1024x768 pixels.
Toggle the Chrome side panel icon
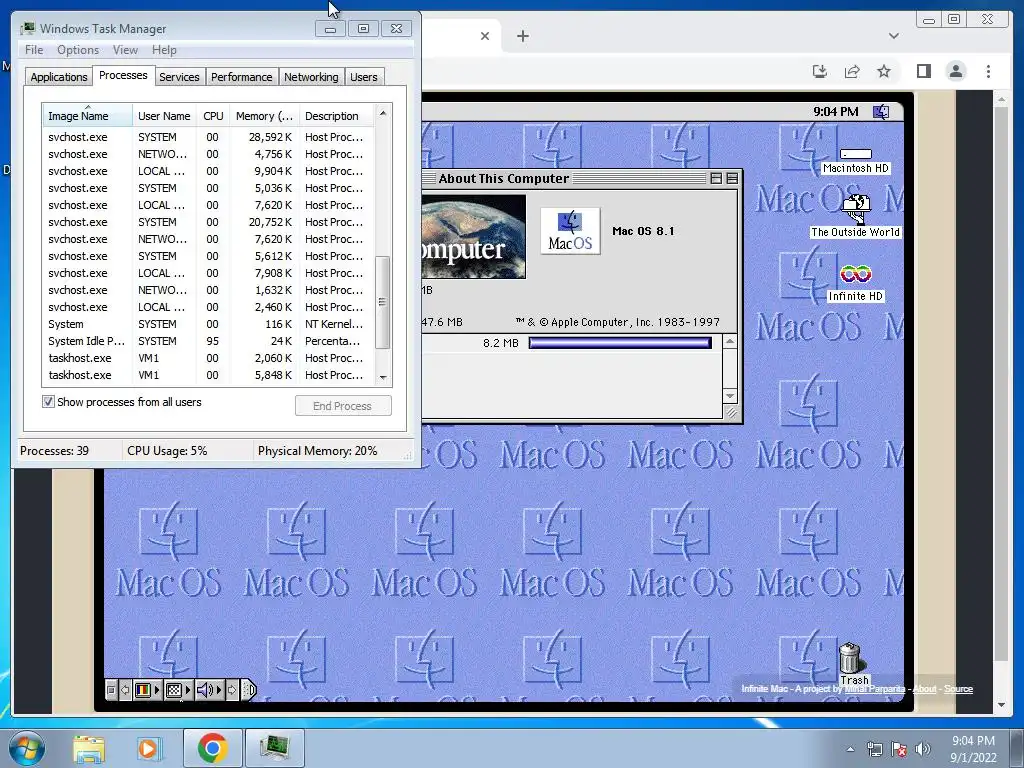(923, 71)
